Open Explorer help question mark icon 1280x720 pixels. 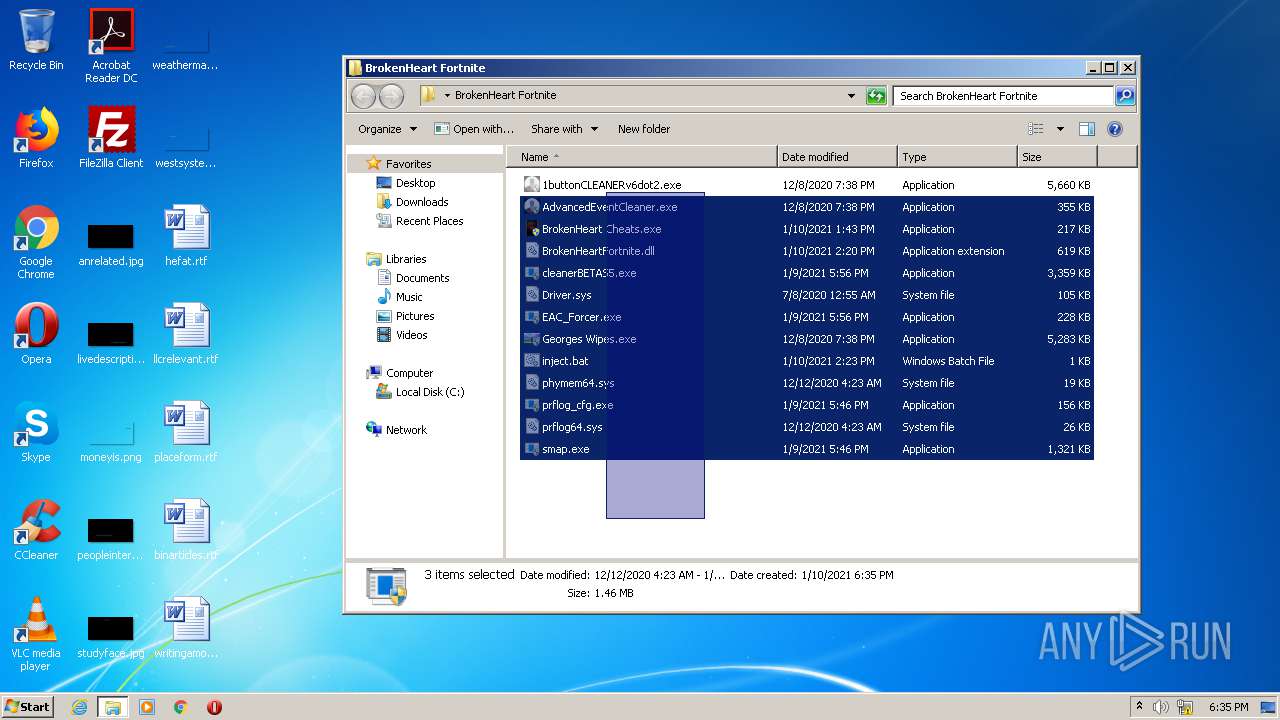(x=1115, y=129)
